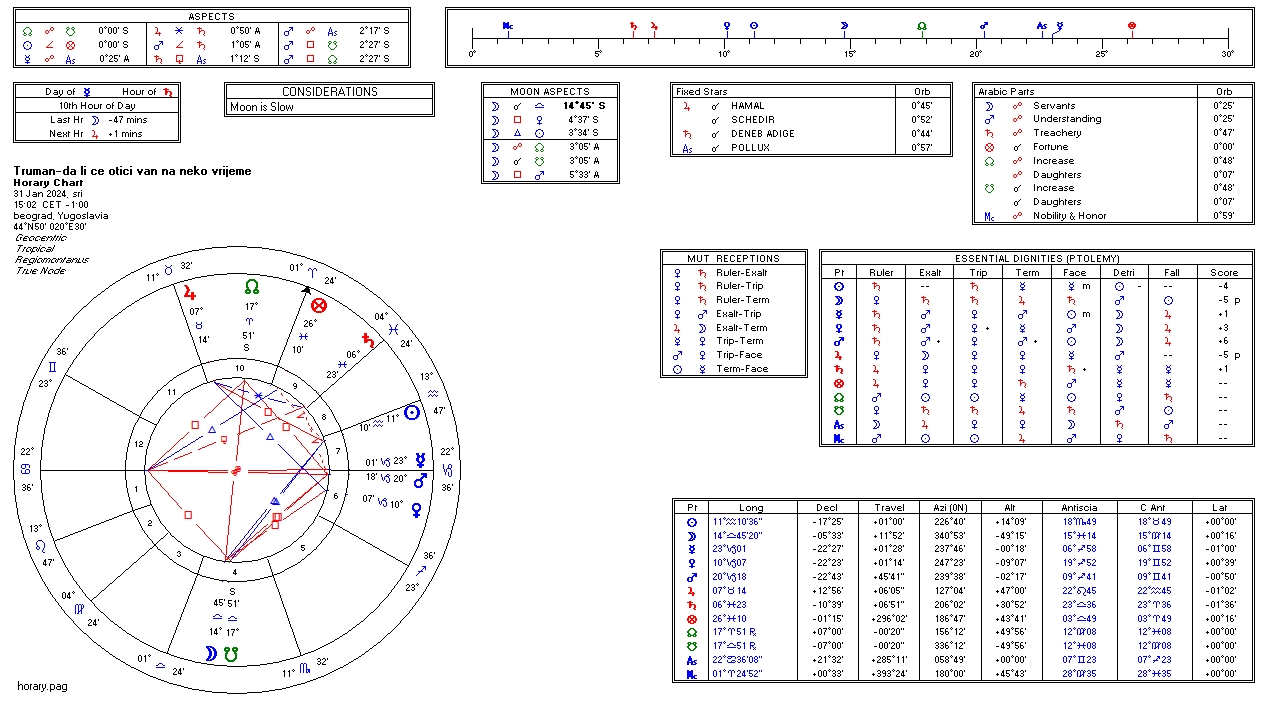This screenshot has width=1267, height=701.
Task: Select the Mars marker on the degree scale
Action: tap(984, 25)
